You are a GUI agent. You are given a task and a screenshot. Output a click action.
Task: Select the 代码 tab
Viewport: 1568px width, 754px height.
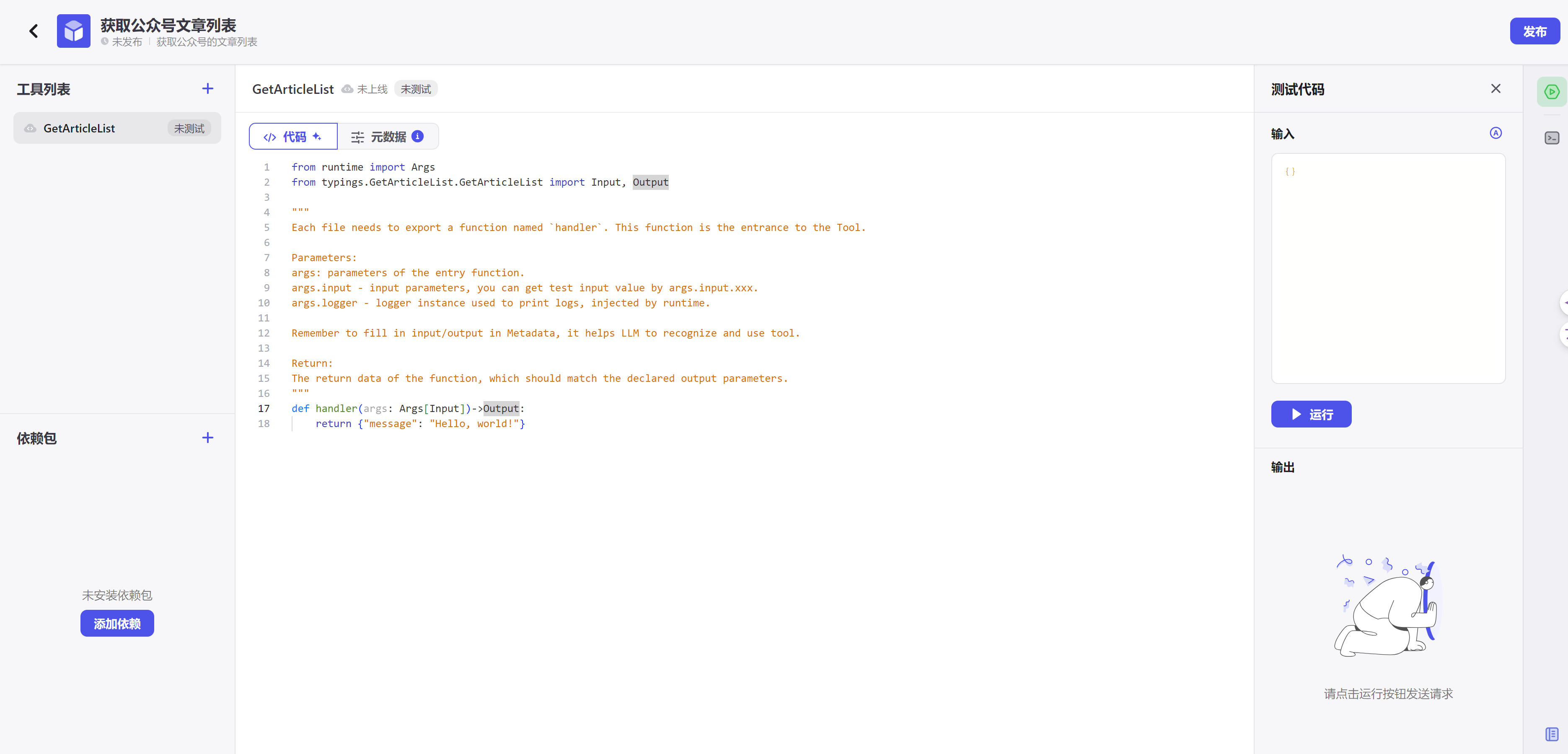[293, 137]
